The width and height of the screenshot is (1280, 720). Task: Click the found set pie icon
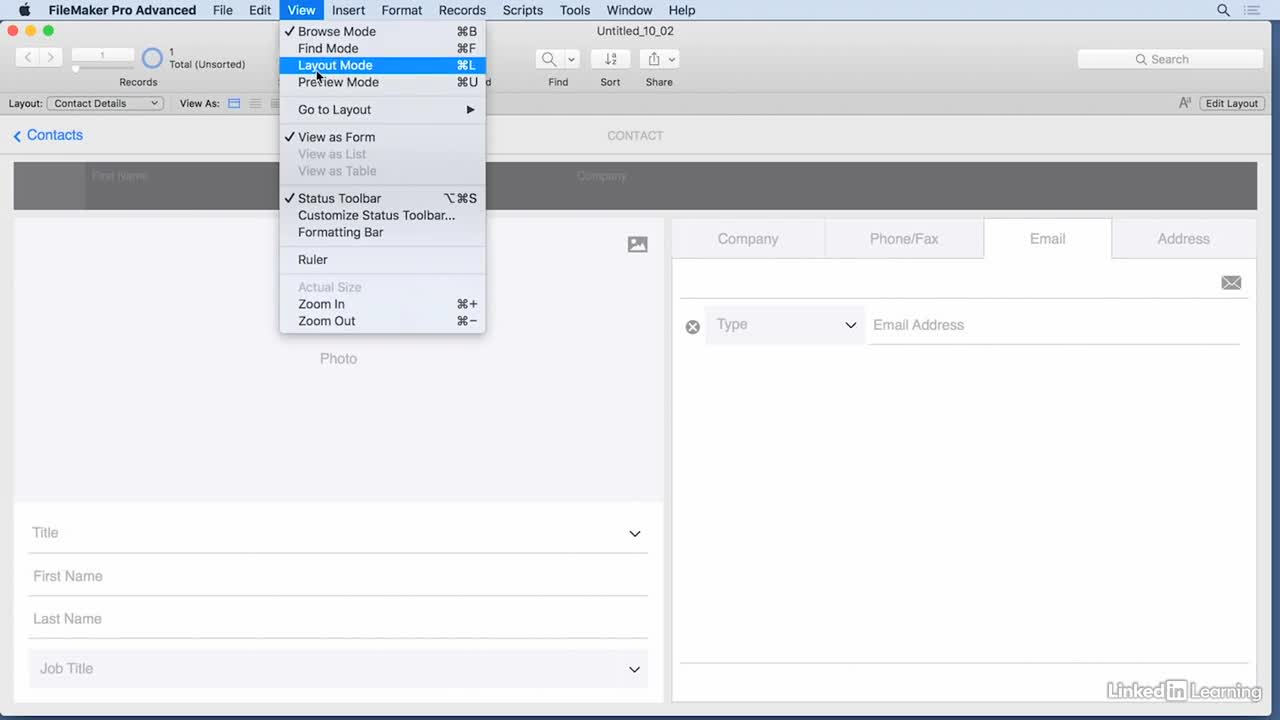[152, 58]
